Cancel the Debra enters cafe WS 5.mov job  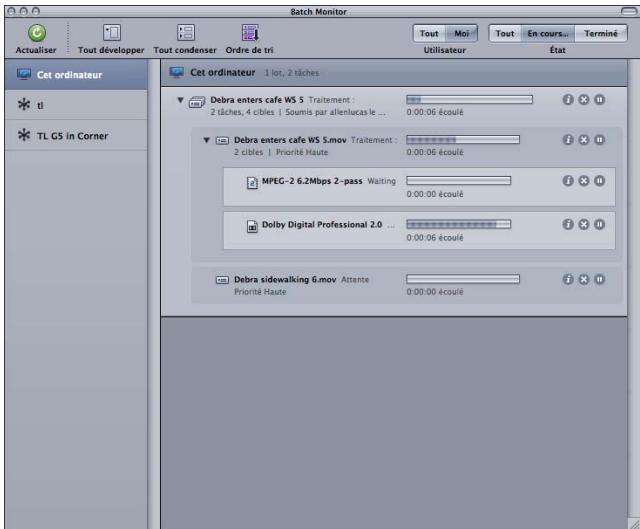pos(584,140)
